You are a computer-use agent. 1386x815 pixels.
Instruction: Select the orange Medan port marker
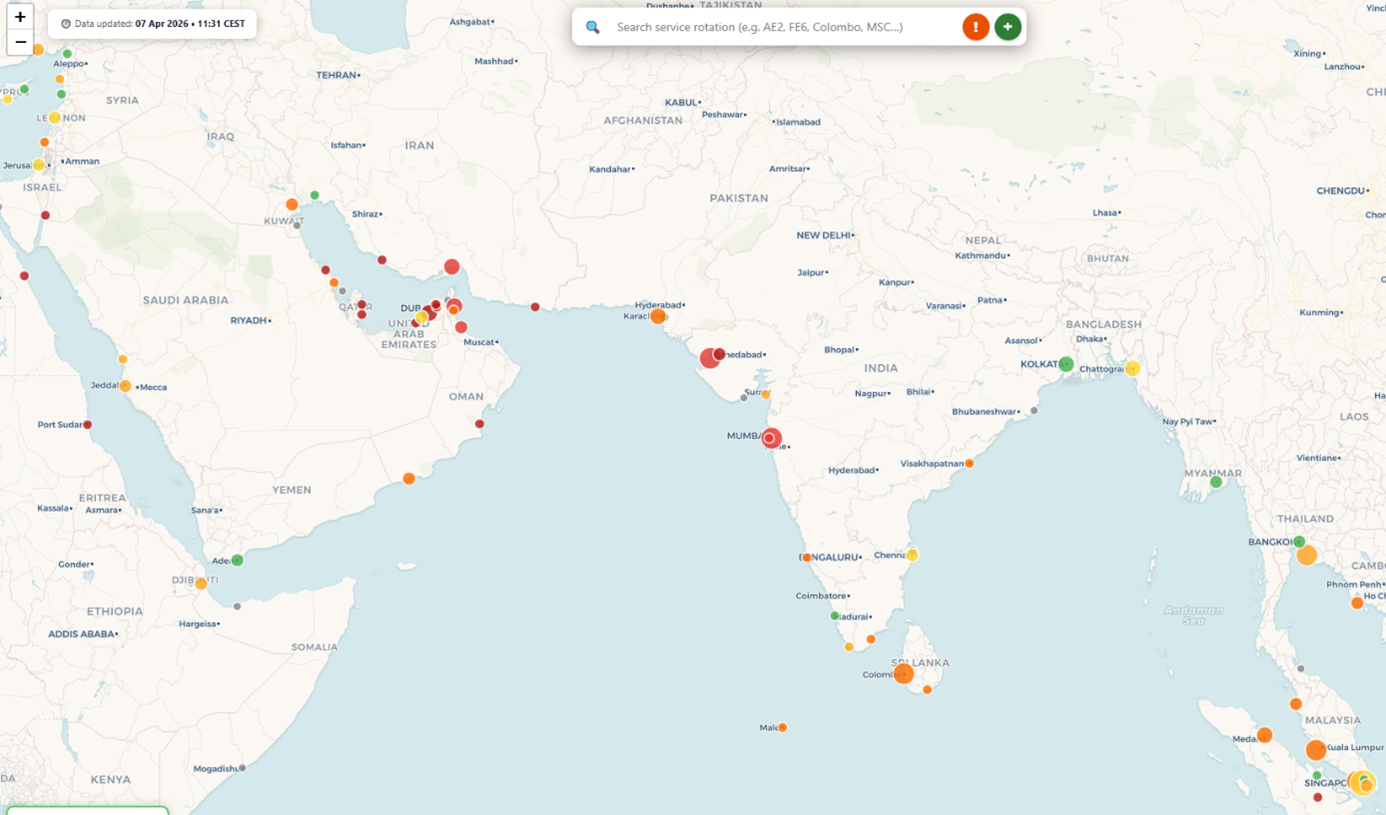pos(1265,735)
